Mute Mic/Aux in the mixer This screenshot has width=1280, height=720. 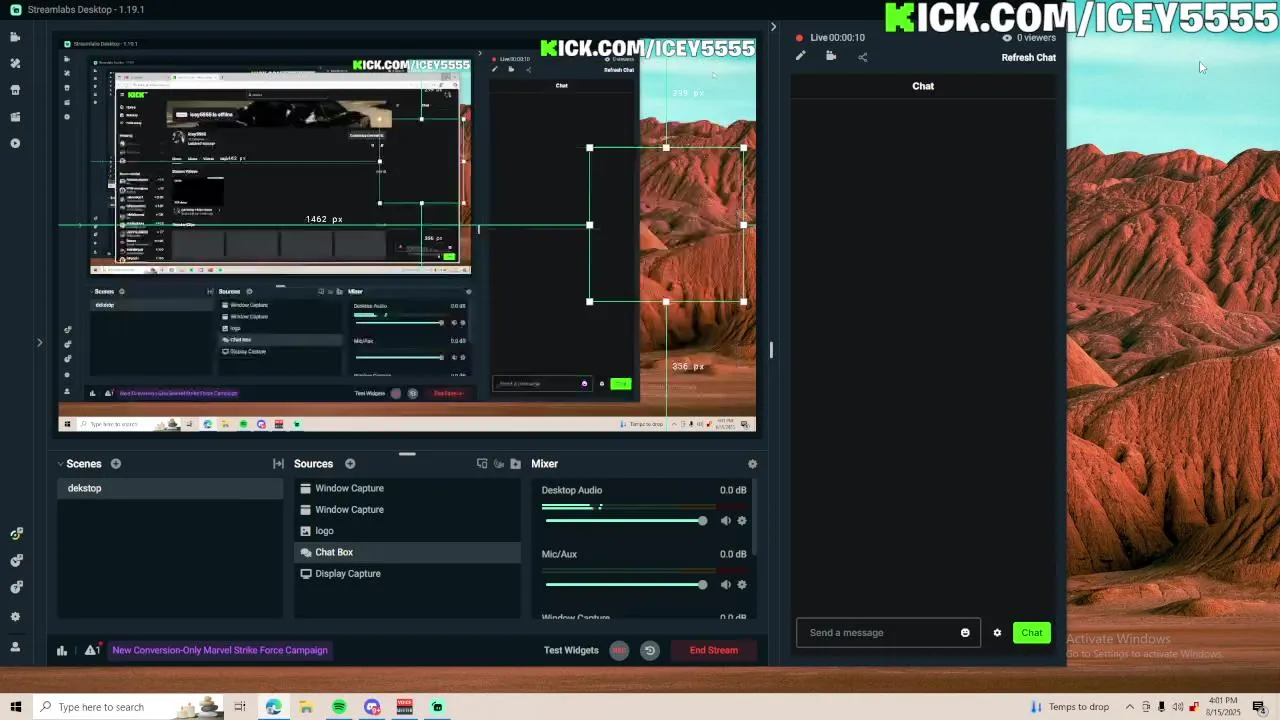[x=726, y=585]
